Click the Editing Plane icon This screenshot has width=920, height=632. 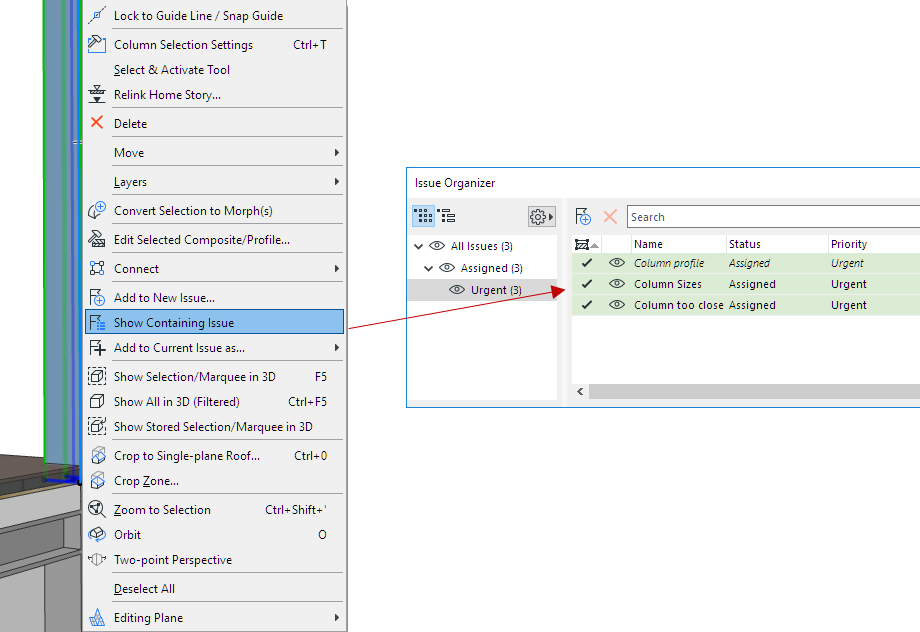pyautogui.click(x=97, y=617)
